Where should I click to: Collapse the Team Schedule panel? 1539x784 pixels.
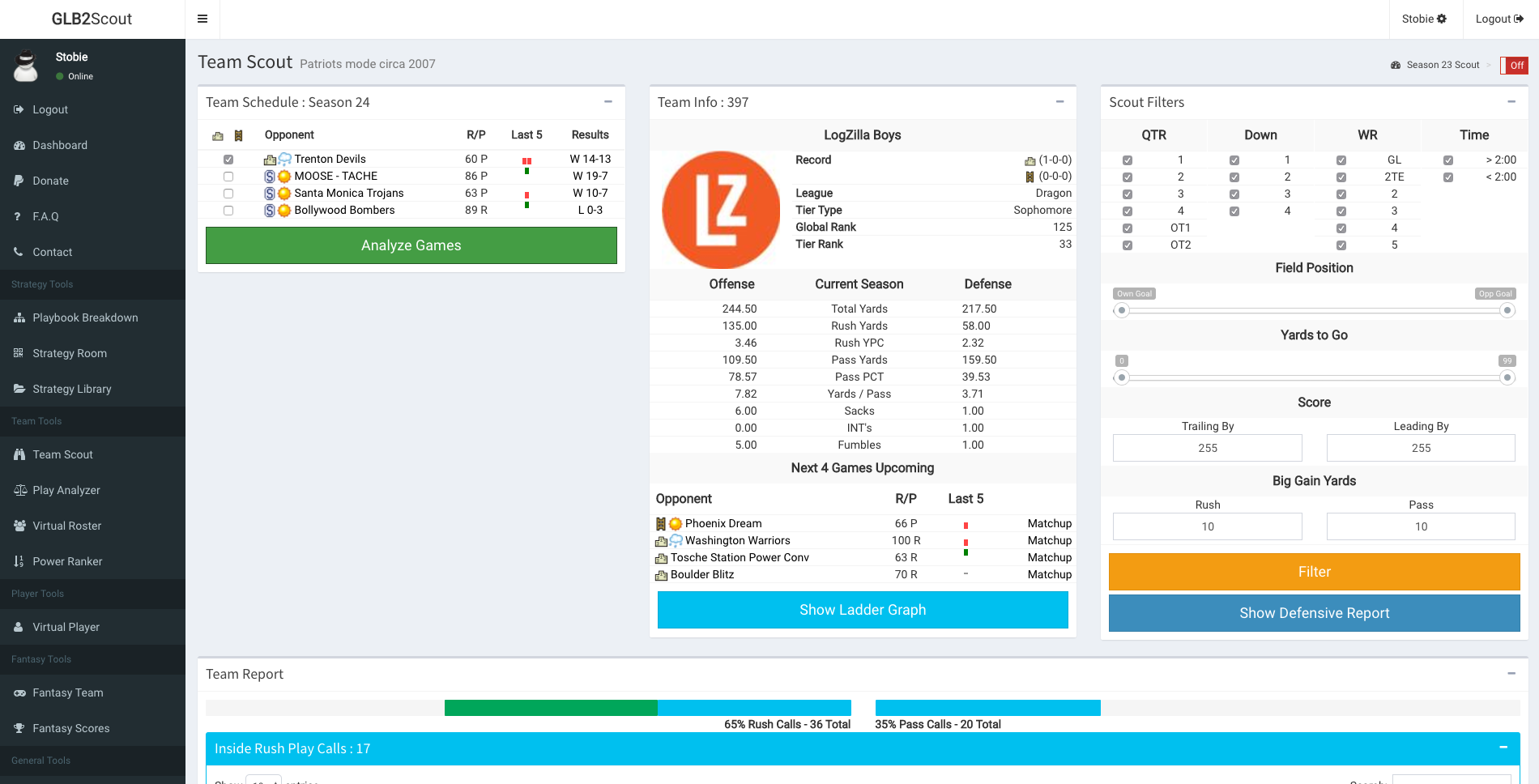[x=607, y=102]
